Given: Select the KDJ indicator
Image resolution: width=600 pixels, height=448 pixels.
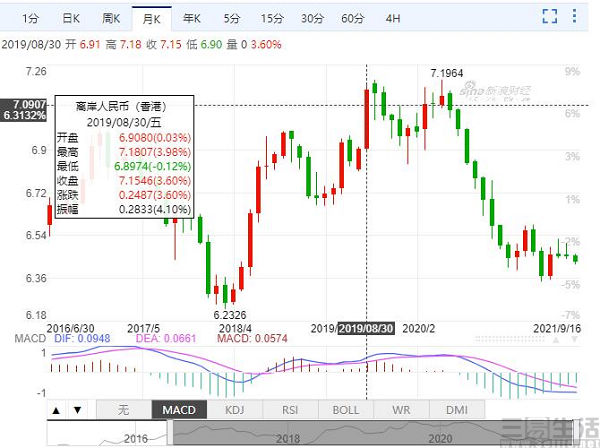Looking at the screenshot, I should pyautogui.click(x=235, y=410).
